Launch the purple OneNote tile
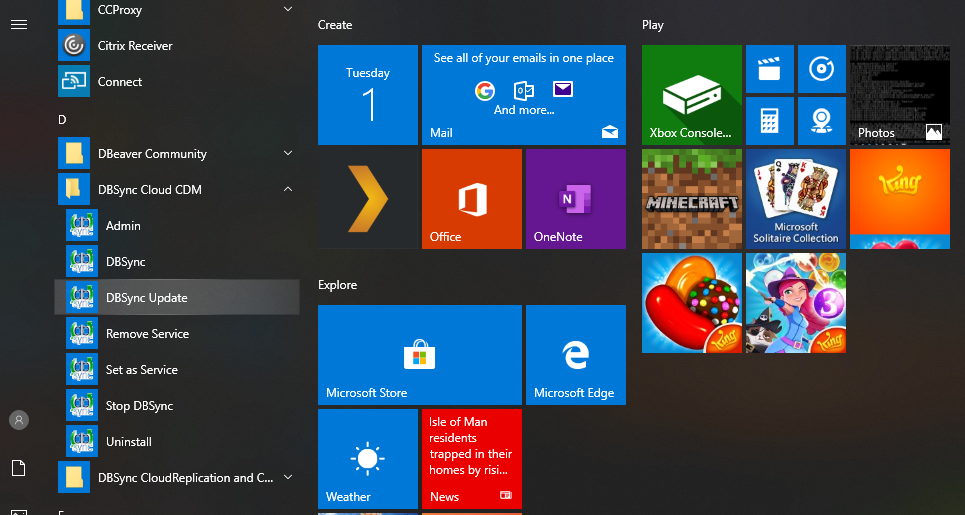This screenshot has width=965, height=515. (x=575, y=199)
